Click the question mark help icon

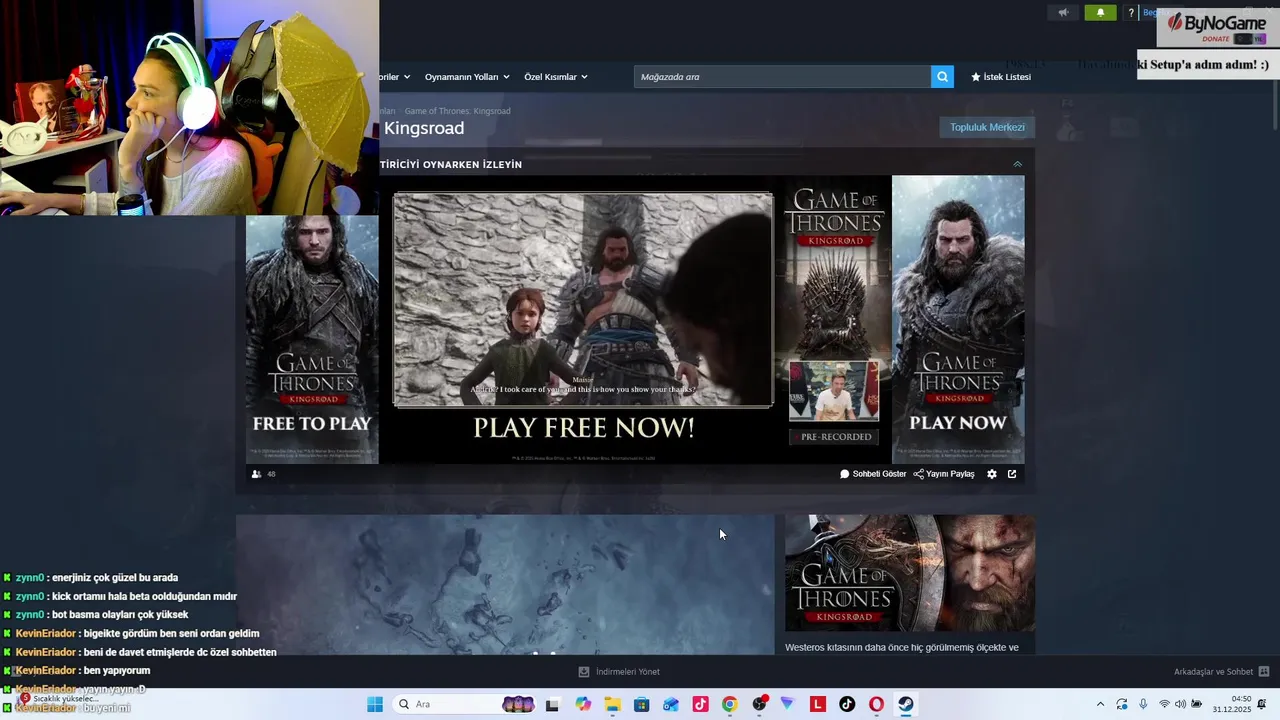pos(1131,13)
